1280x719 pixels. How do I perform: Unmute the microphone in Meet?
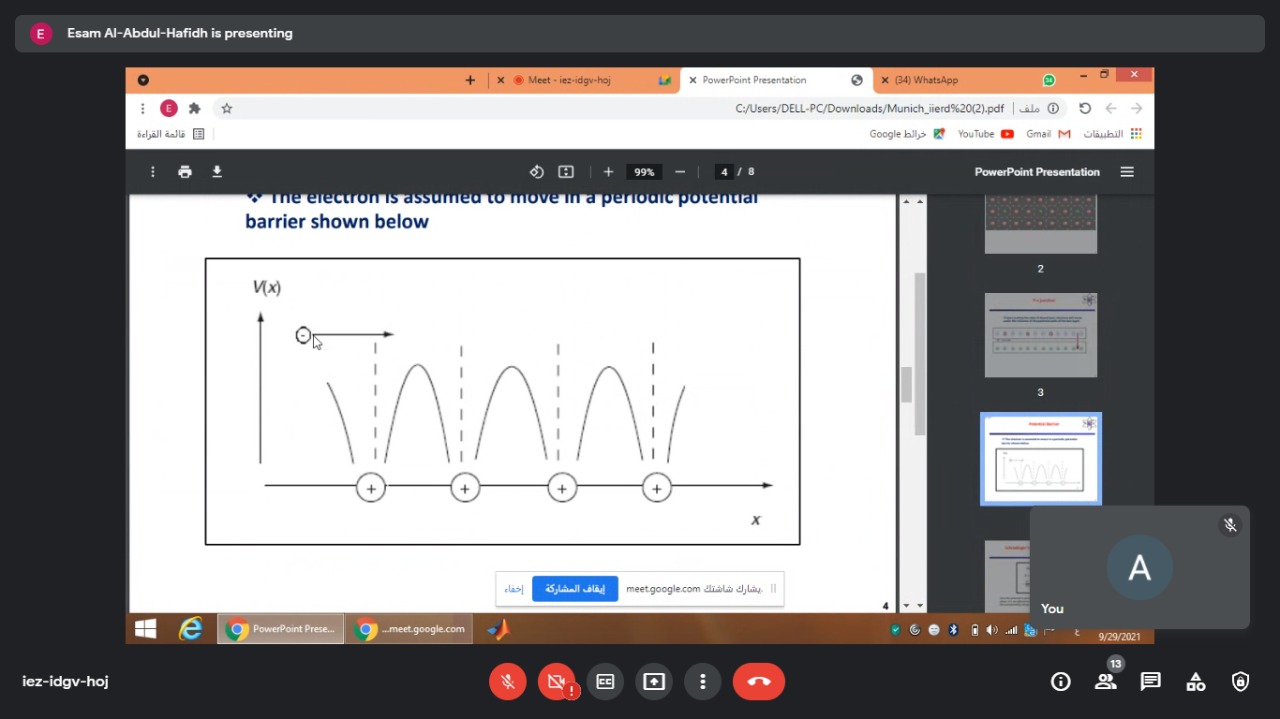(x=508, y=682)
